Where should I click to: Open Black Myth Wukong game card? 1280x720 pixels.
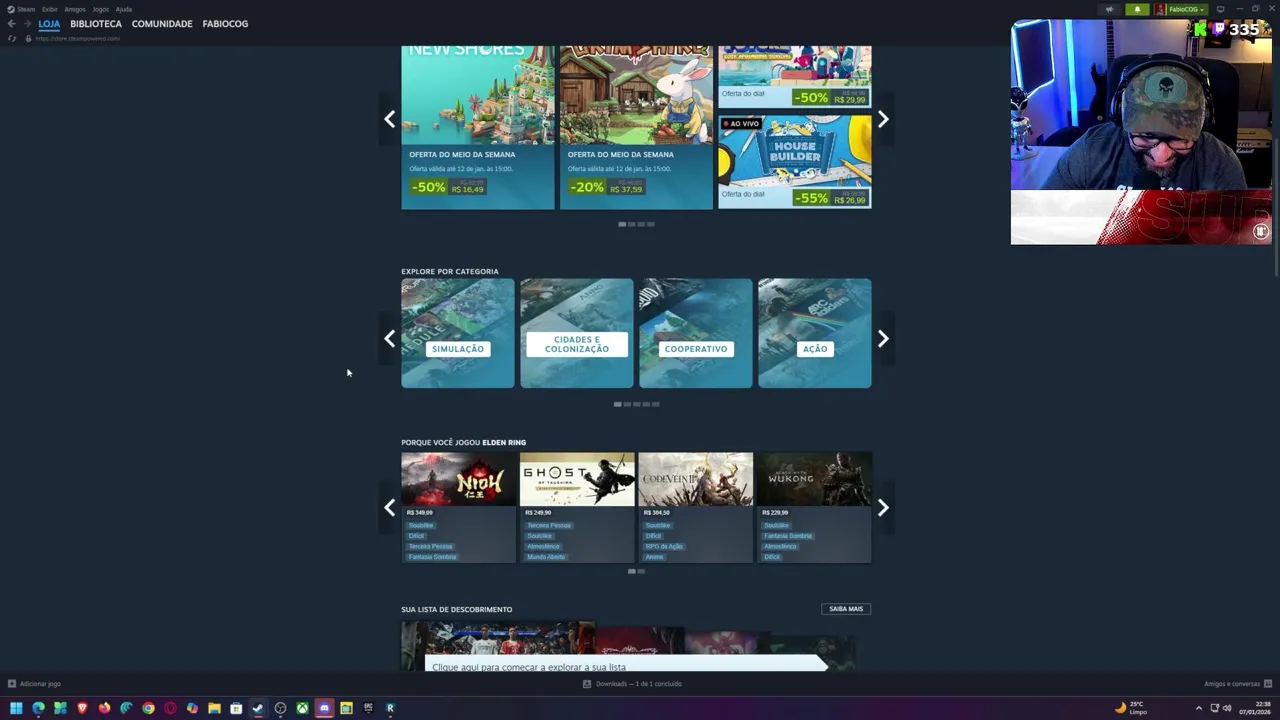coord(815,507)
